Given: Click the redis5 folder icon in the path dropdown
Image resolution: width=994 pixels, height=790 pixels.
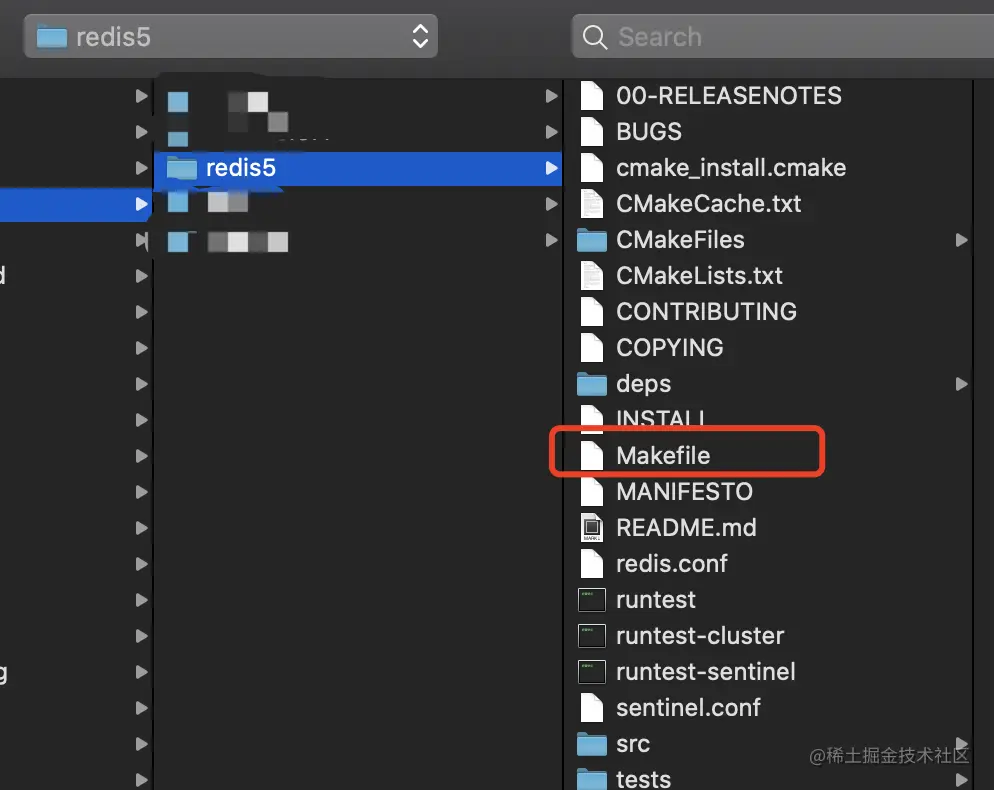Looking at the screenshot, I should (x=52, y=37).
